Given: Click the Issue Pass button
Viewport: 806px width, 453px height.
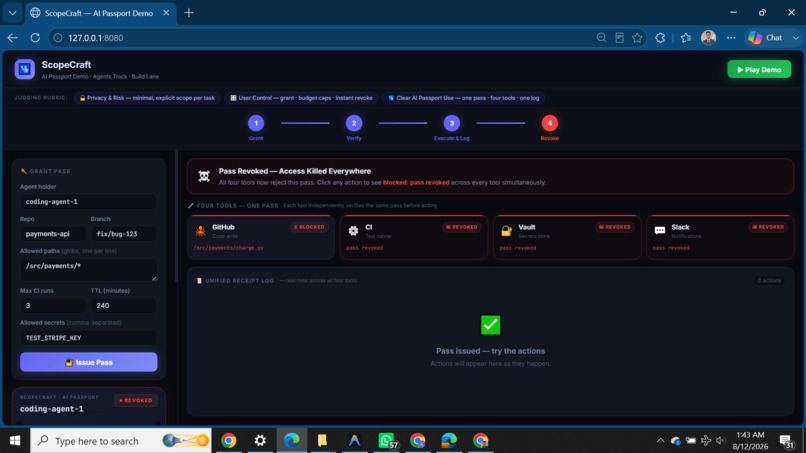Looking at the screenshot, I should pos(88,362).
